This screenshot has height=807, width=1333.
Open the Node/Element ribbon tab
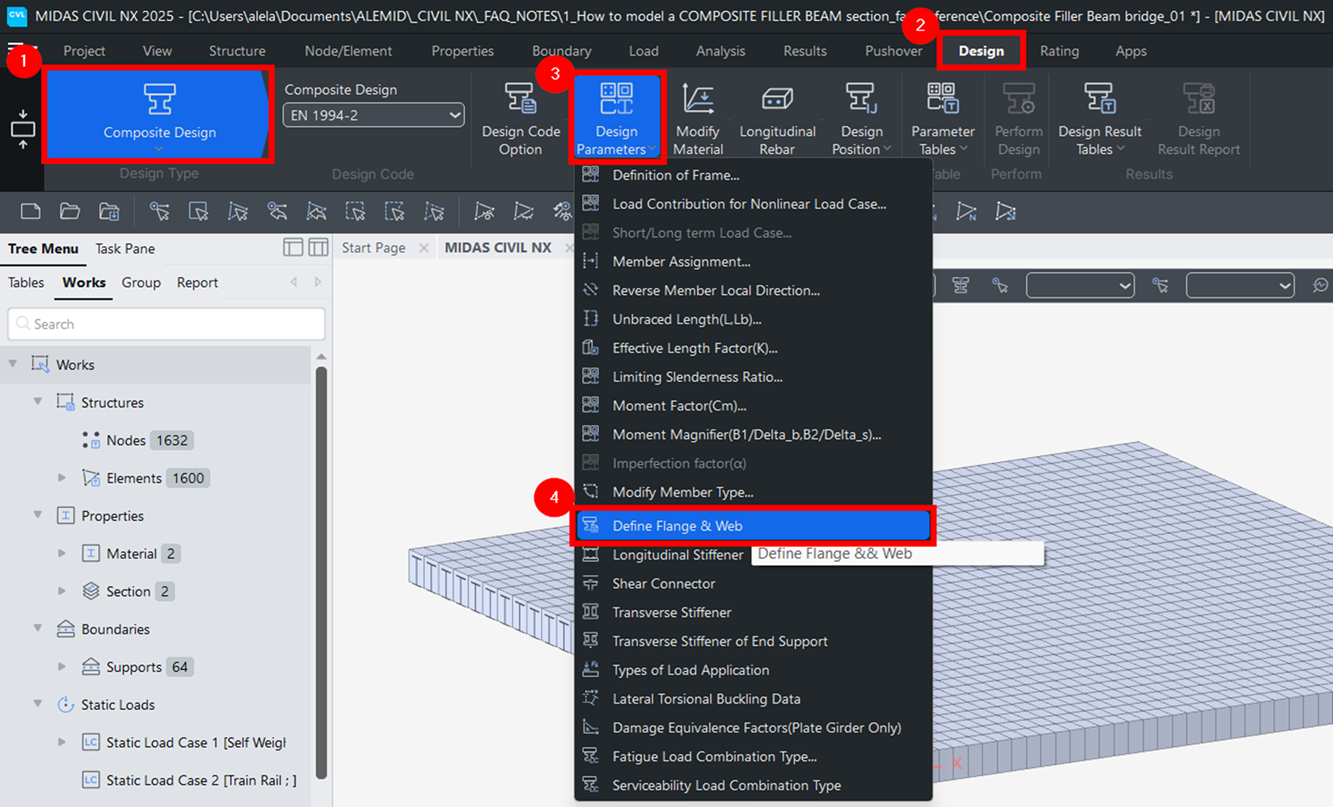348,51
